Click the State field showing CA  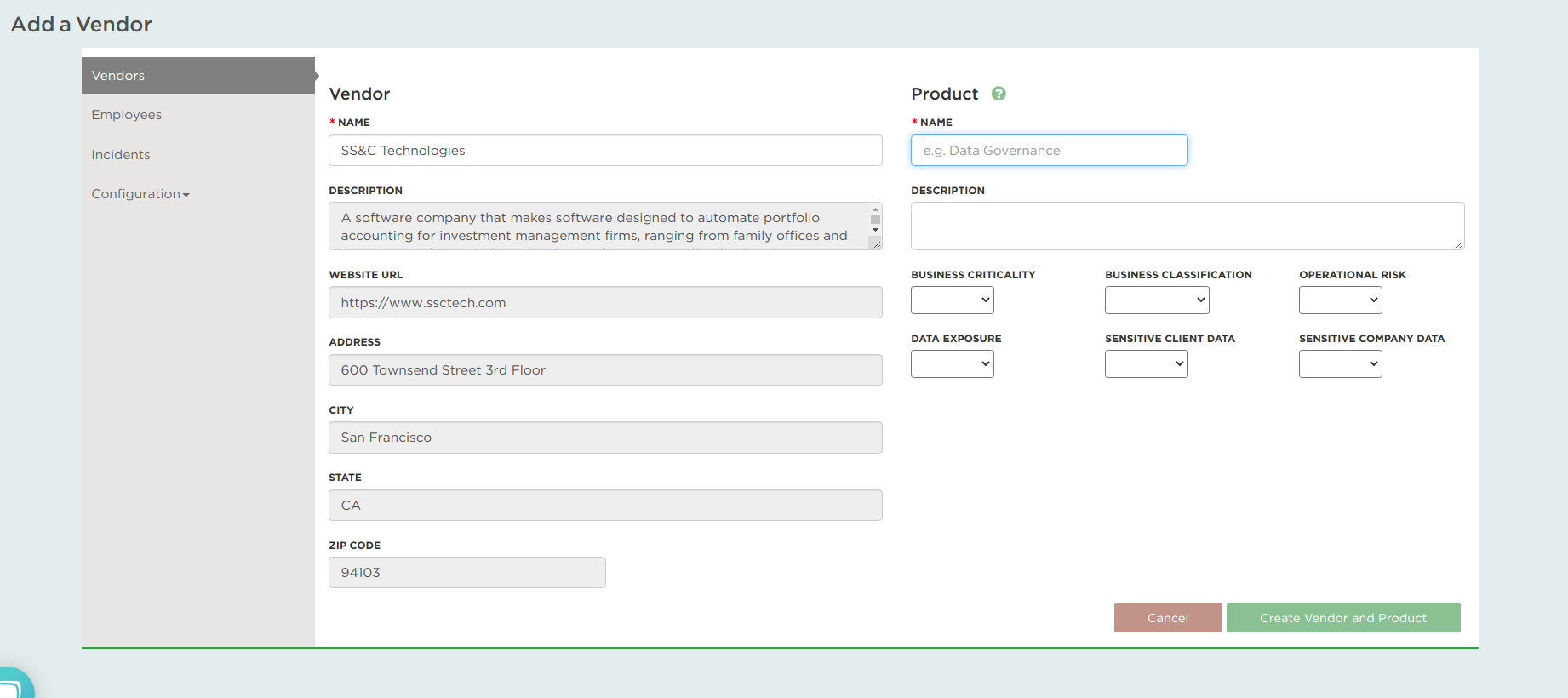point(605,506)
